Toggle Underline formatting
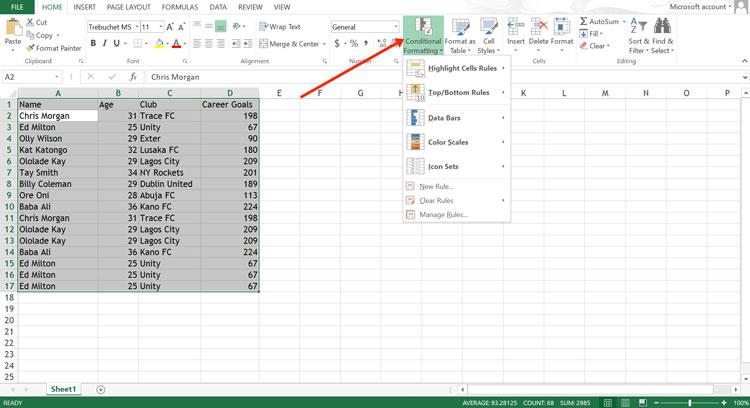The image size is (750, 408). (x=116, y=44)
